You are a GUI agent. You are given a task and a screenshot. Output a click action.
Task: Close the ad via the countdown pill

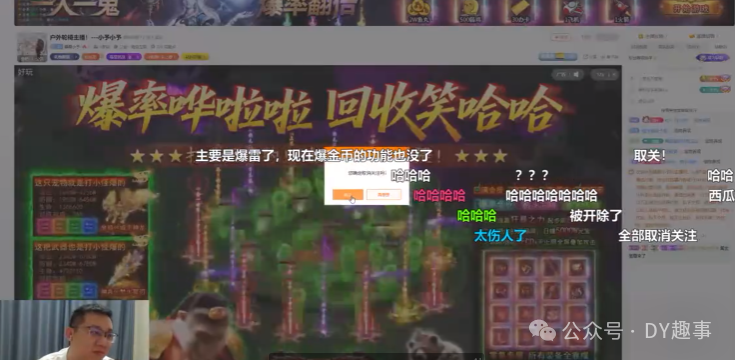[604, 74]
